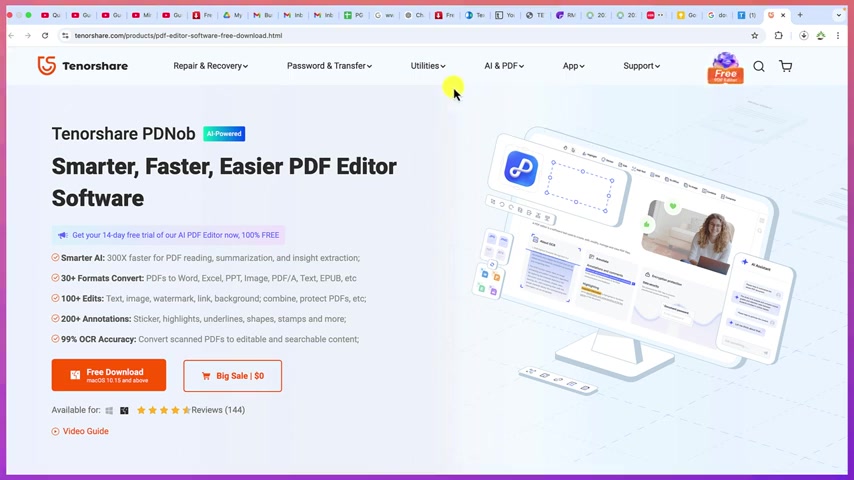Open the shopping cart icon

785,66
